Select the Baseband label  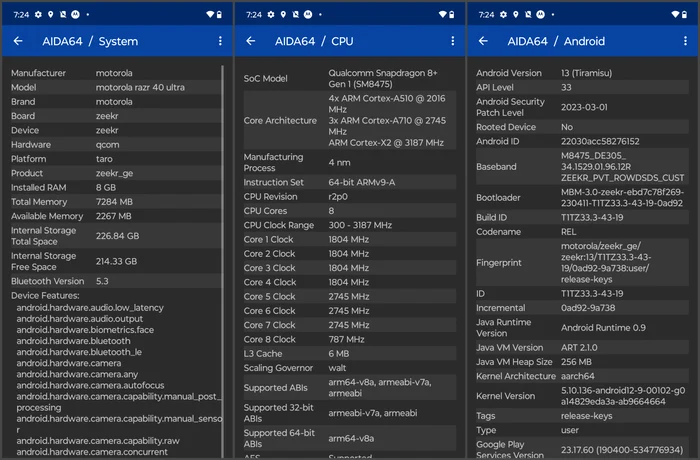click(x=496, y=167)
